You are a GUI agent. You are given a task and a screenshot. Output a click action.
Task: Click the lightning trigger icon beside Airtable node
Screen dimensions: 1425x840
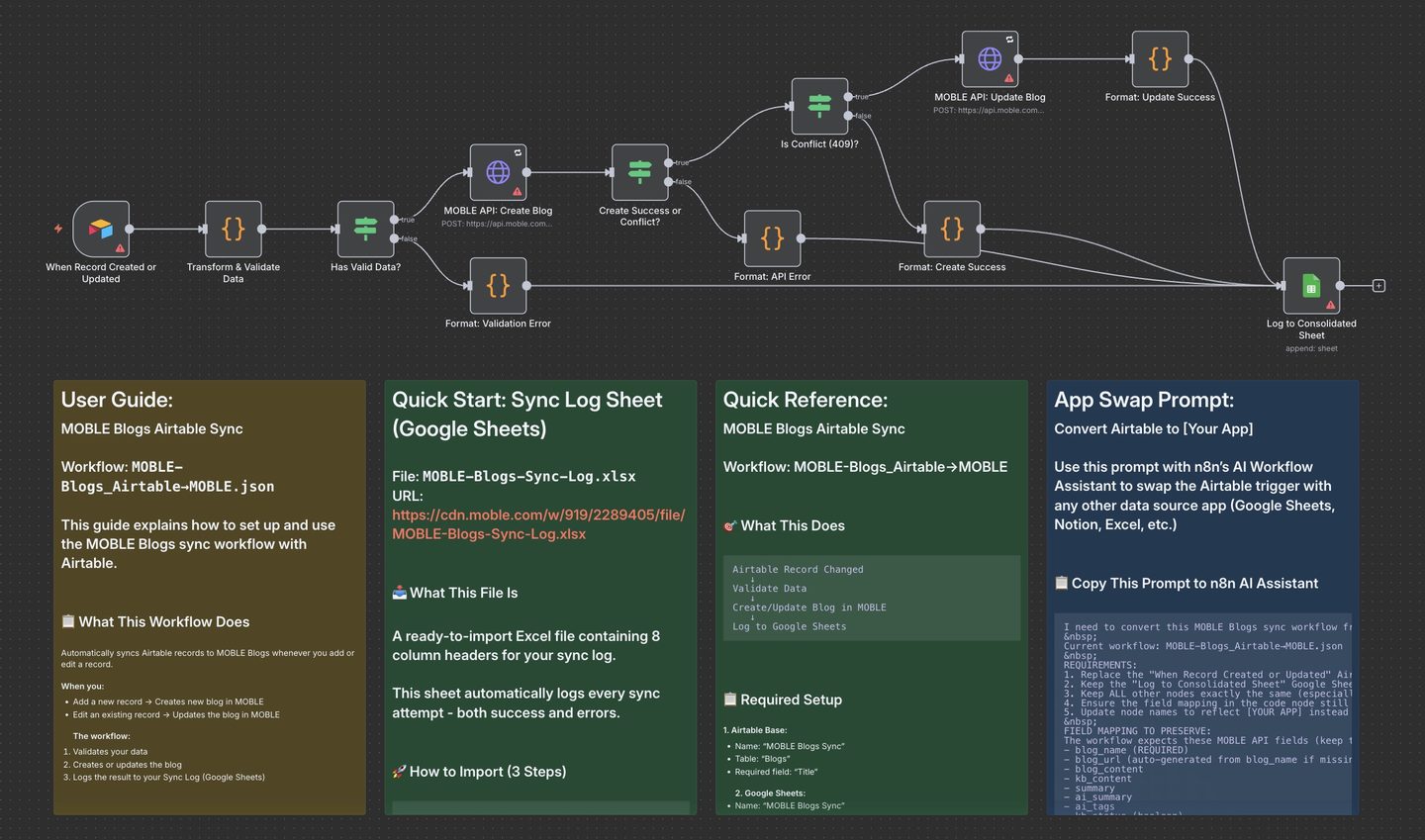click(58, 229)
